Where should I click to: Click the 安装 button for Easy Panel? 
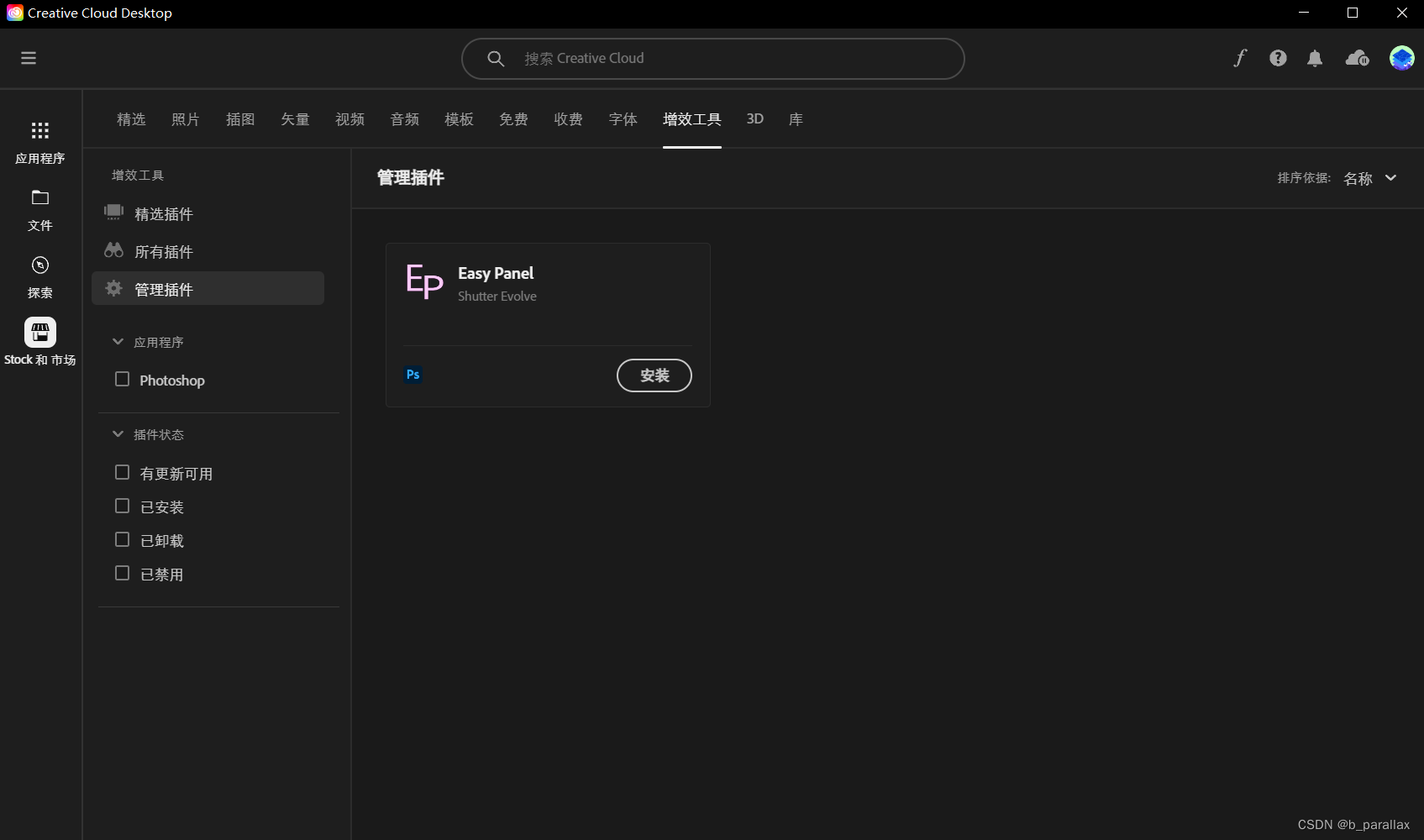pos(654,375)
